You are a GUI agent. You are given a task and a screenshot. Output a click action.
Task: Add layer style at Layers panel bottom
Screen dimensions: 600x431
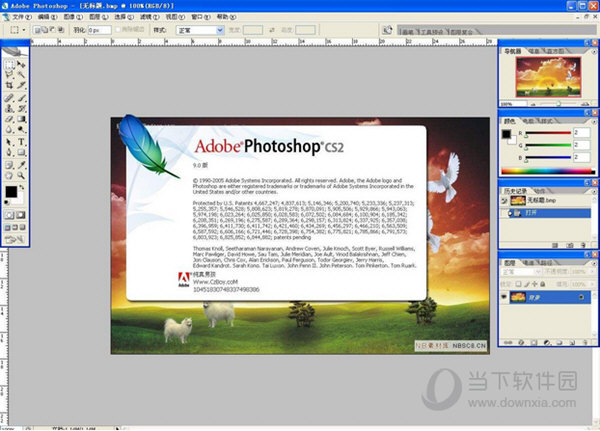coord(521,343)
